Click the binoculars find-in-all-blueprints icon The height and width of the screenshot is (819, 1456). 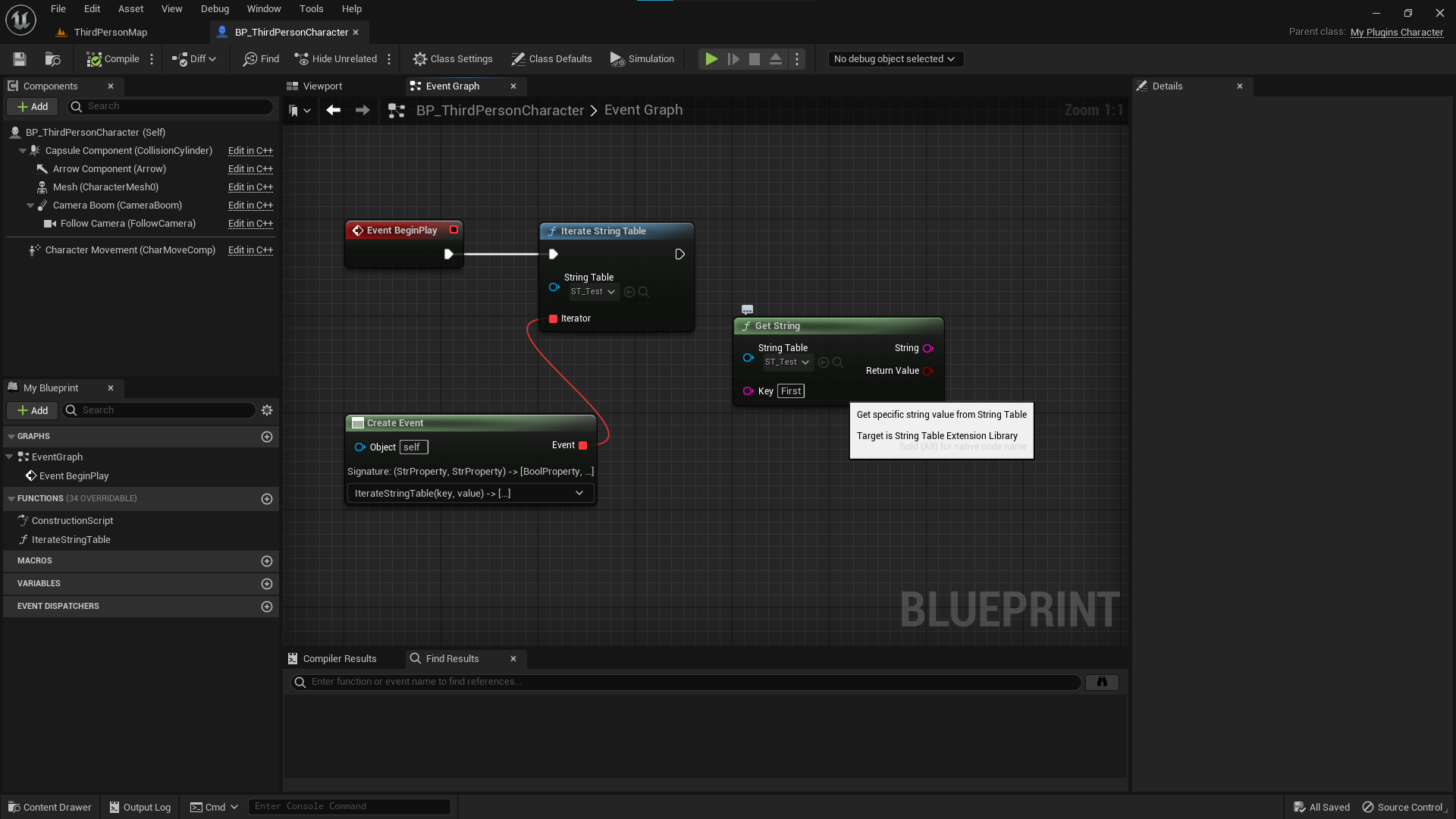click(x=1102, y=682)
